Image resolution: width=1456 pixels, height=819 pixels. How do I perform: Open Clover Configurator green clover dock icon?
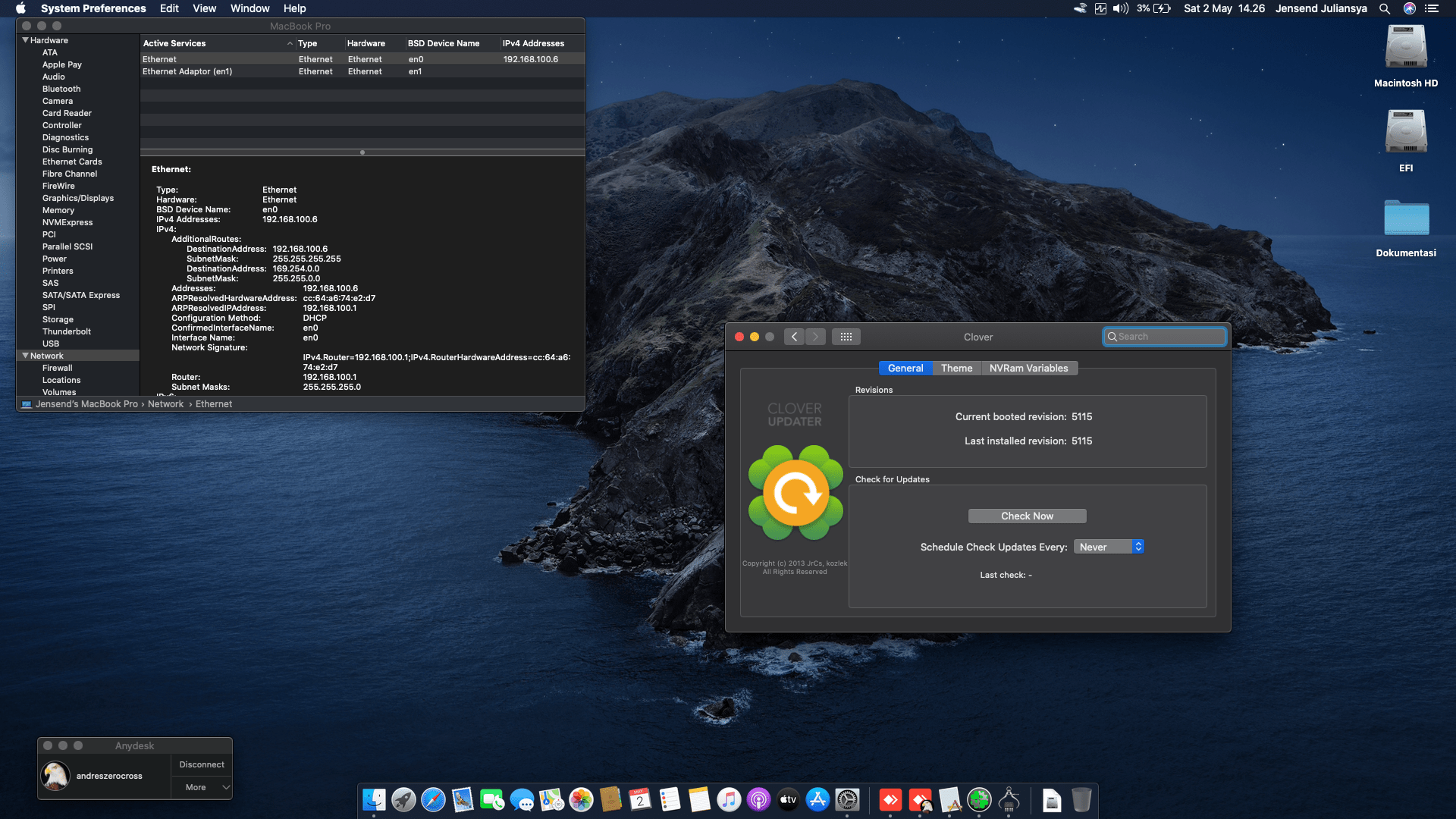pyautogui.click(x=979, y=799)
